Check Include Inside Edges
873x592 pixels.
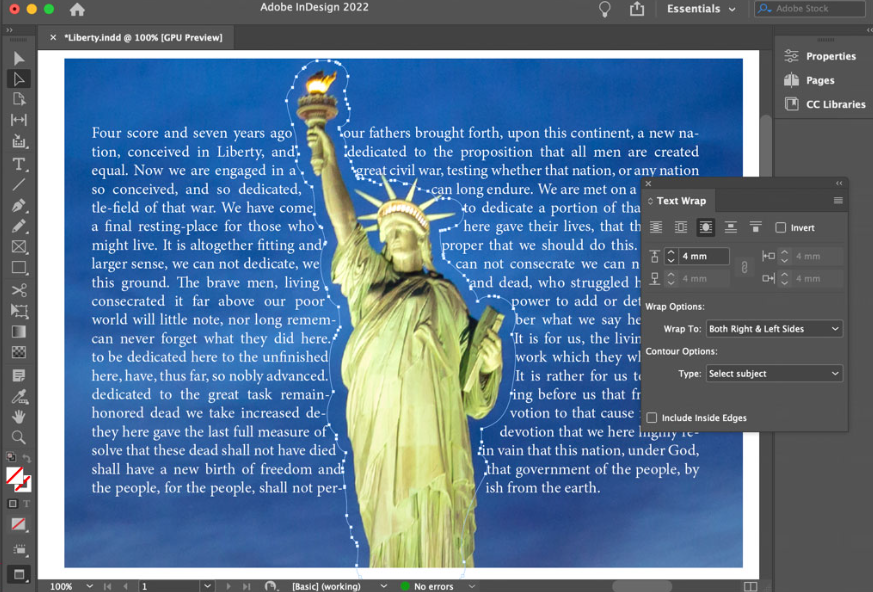[652, 417]
